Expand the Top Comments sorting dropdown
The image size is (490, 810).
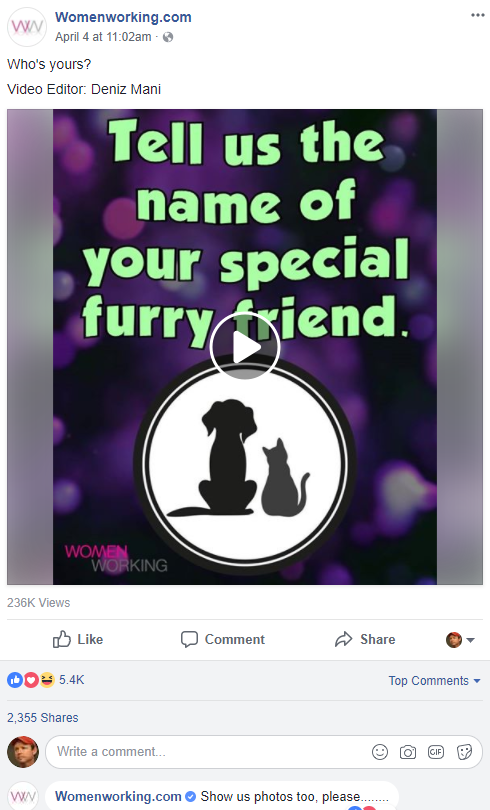click(434, 681)
